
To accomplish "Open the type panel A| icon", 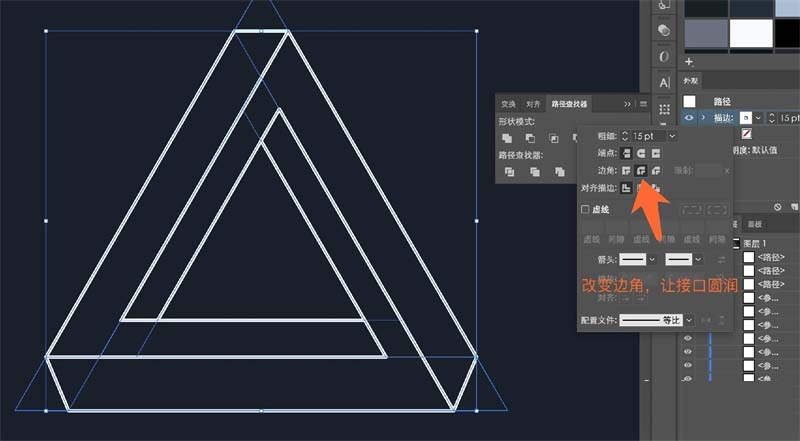I will tap(664, 83).
